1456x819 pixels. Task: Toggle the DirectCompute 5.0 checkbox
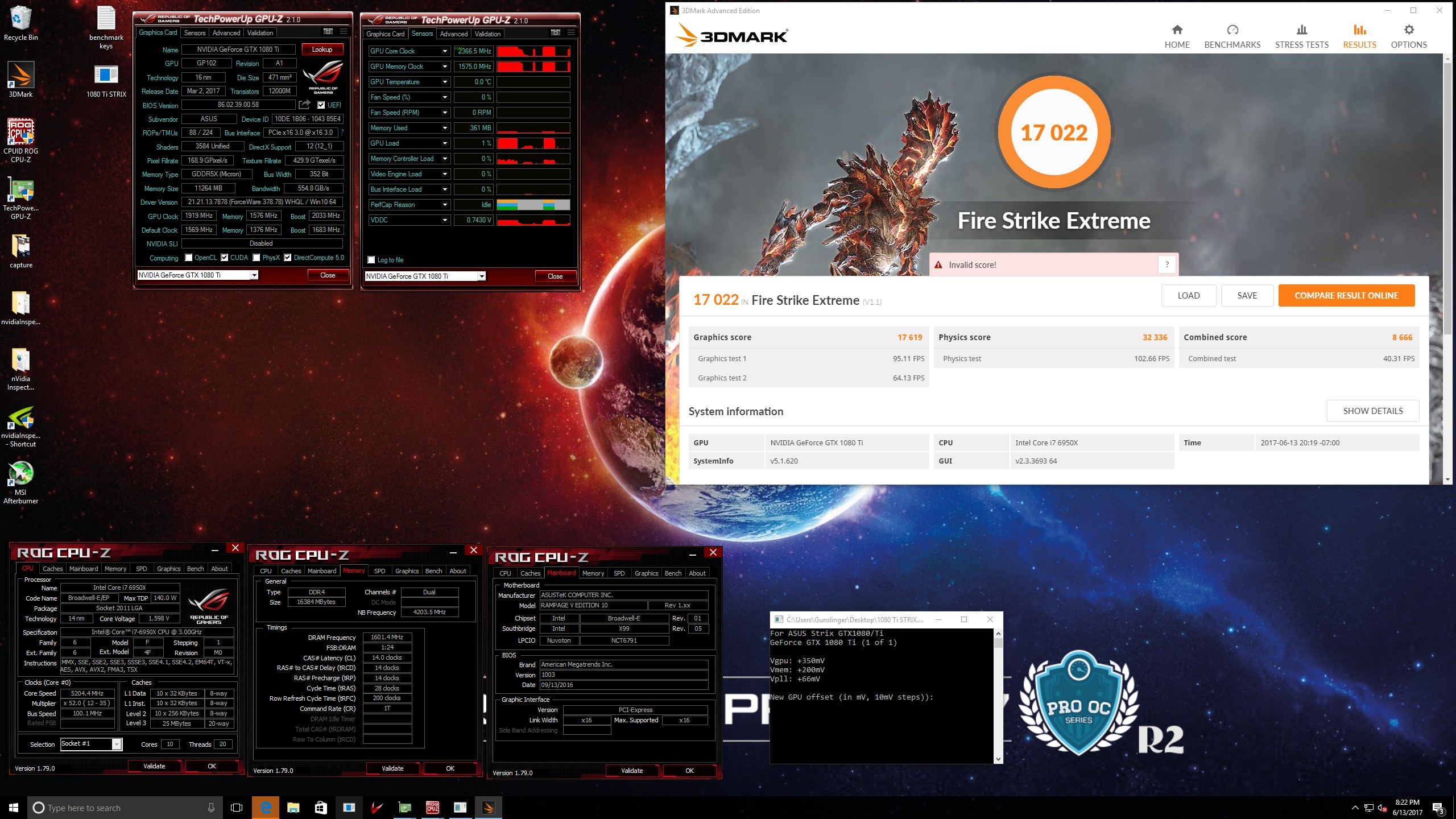(x=288, y=258)
